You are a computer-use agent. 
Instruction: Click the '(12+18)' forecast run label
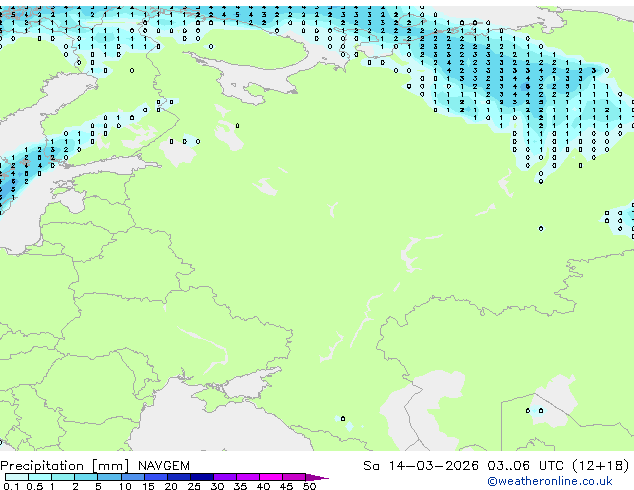(601, 466)
